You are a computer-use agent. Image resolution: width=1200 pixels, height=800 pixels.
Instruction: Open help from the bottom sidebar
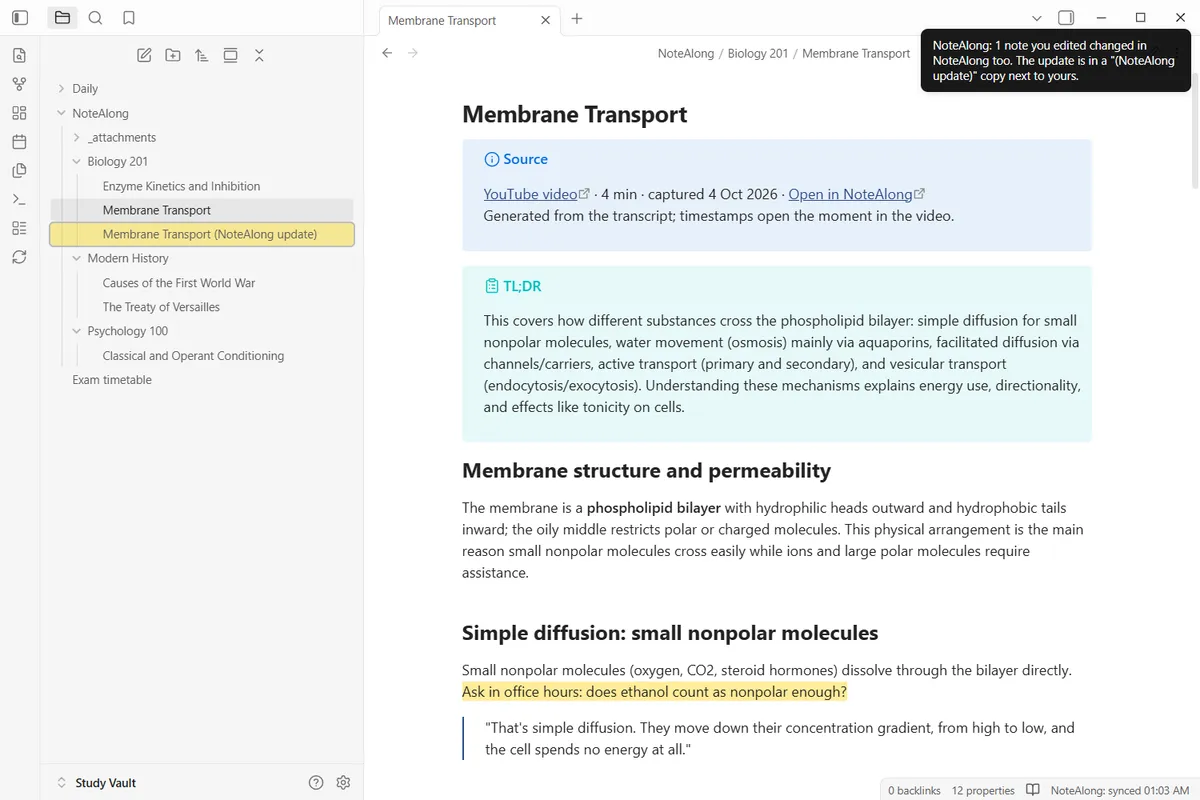click(316, 782)
